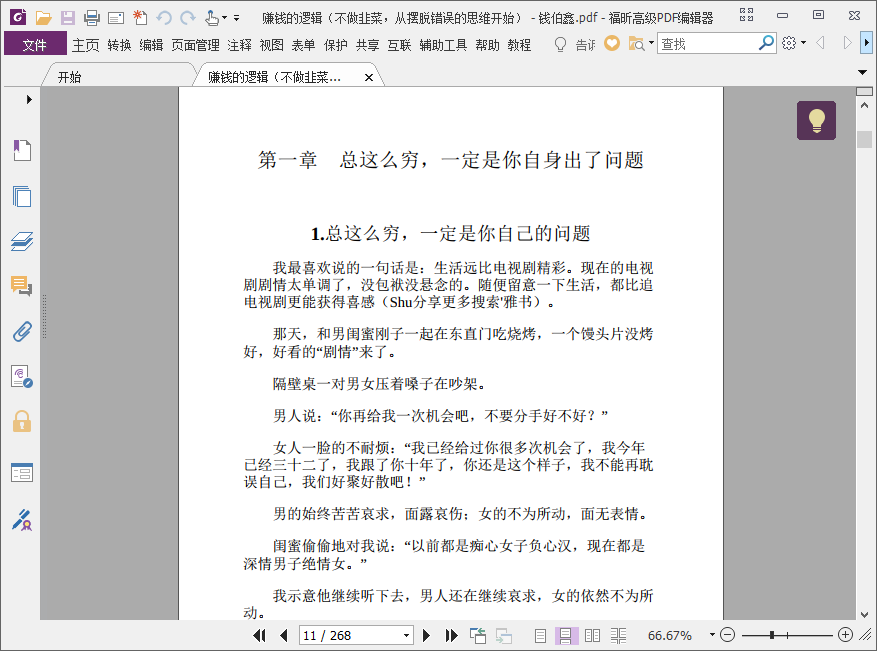Click the orange heart favorite icon
The image size is (877, 651).
612,43
